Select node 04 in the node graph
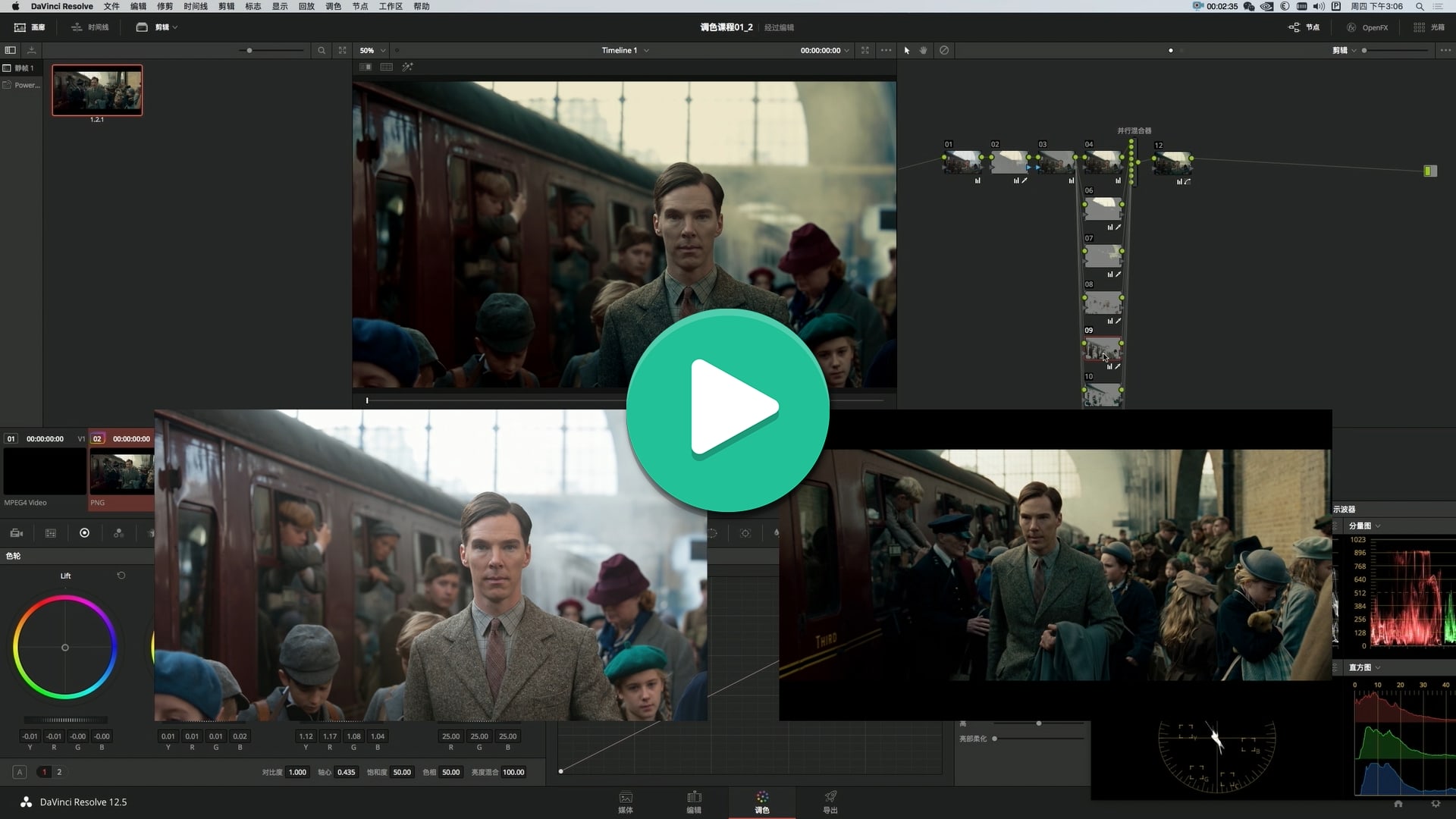 1103,162
